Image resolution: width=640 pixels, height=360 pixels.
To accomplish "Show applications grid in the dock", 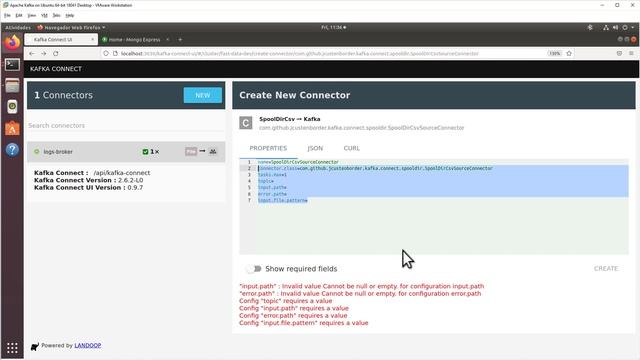I will coord(12,348).
